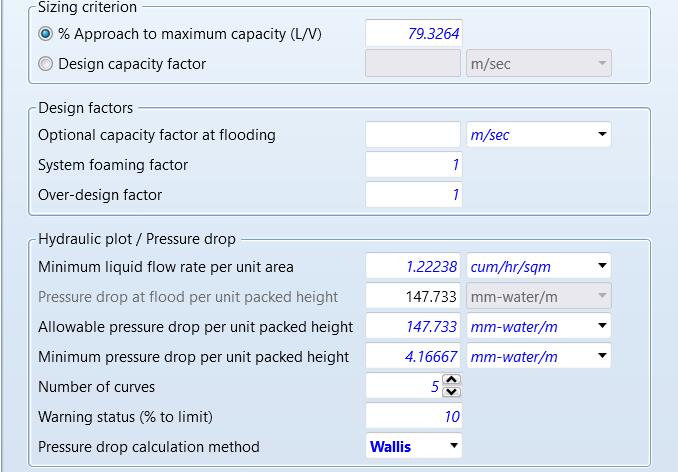Click Optional capacity factor at flooding field
The height and width of the screenshot is (472, 678).
pyautogui.click(x=413, y=135)
